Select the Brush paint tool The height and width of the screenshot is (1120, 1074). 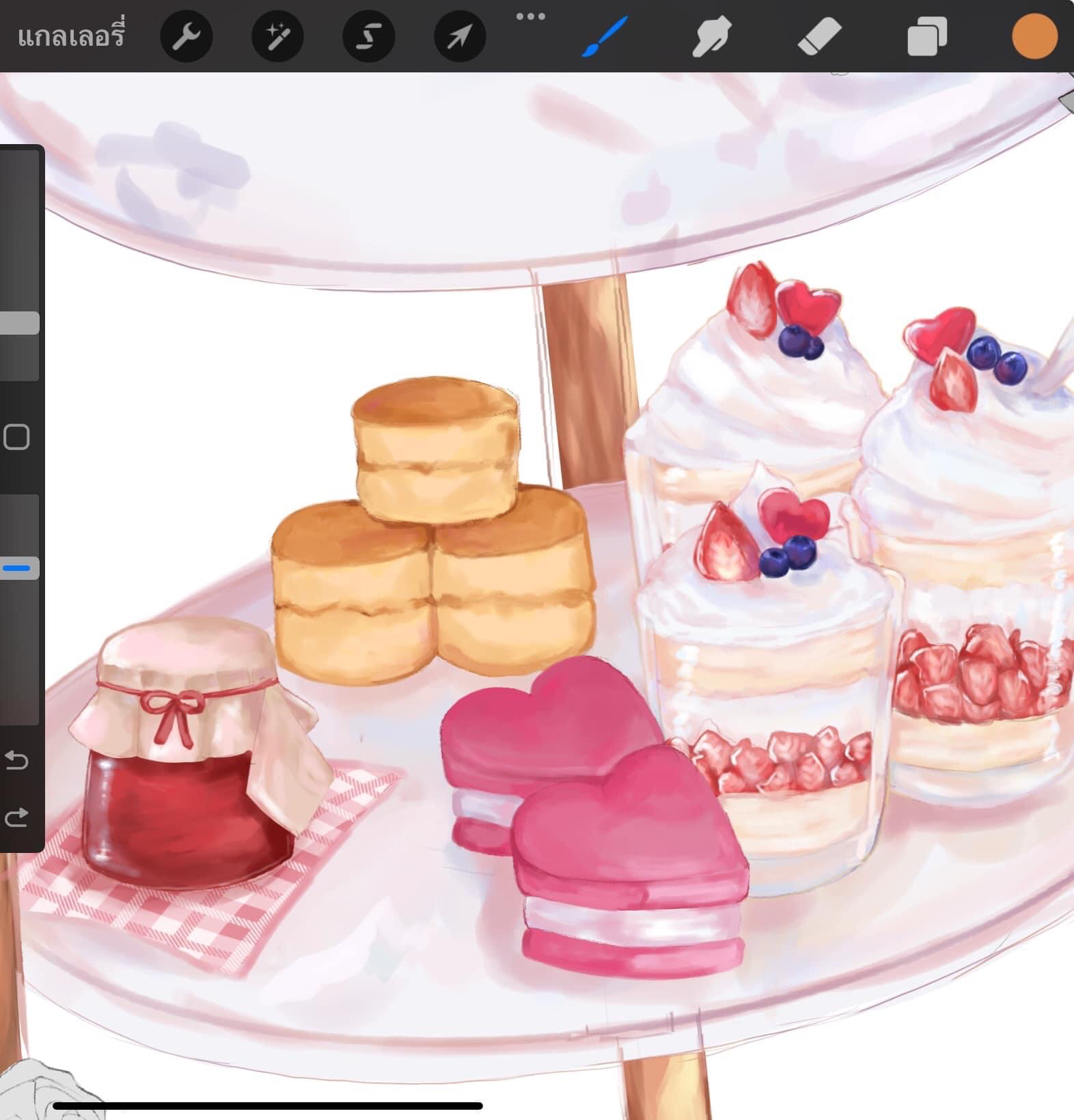604,36
